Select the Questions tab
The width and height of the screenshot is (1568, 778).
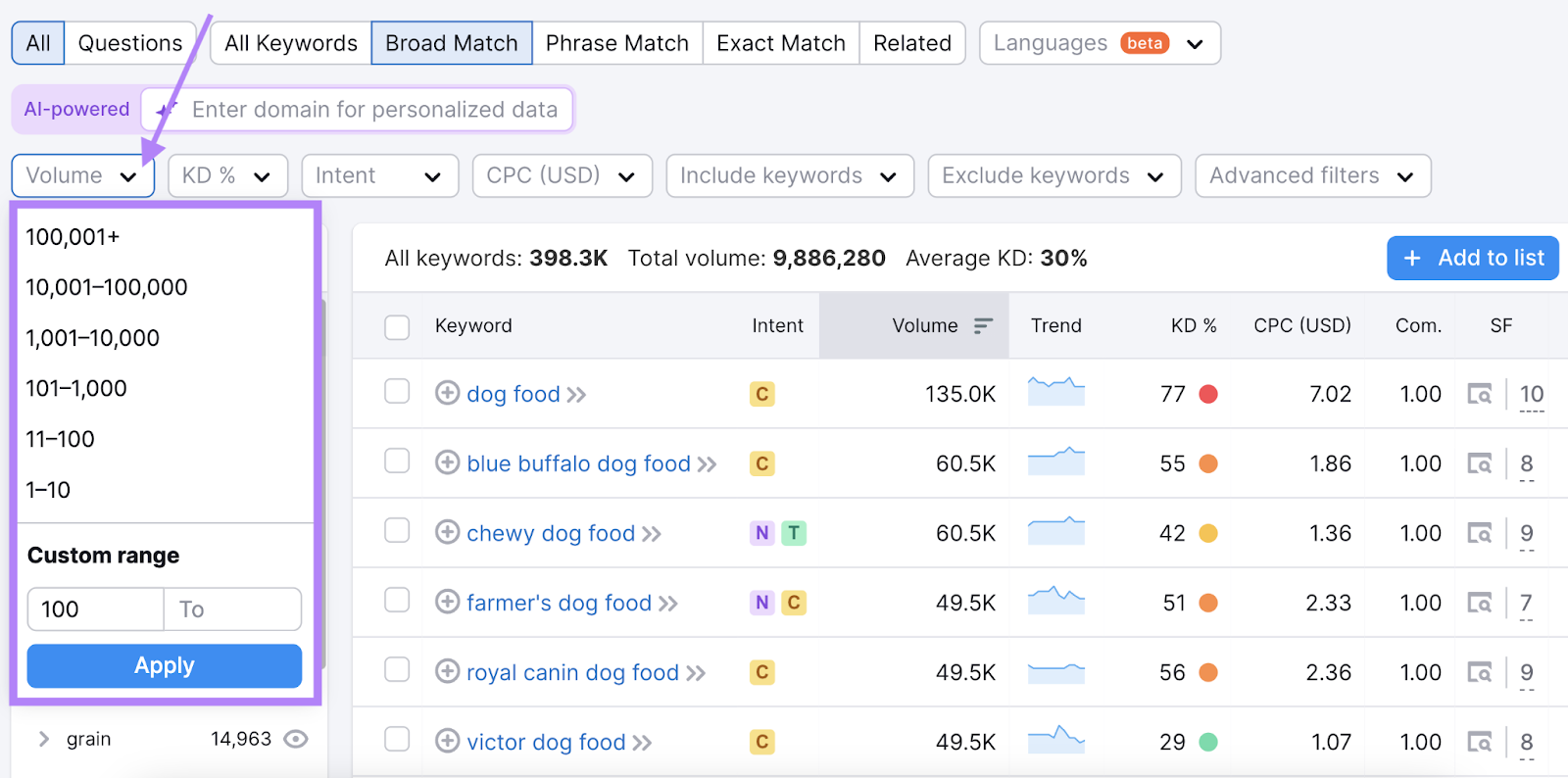[x=129, y=43]
